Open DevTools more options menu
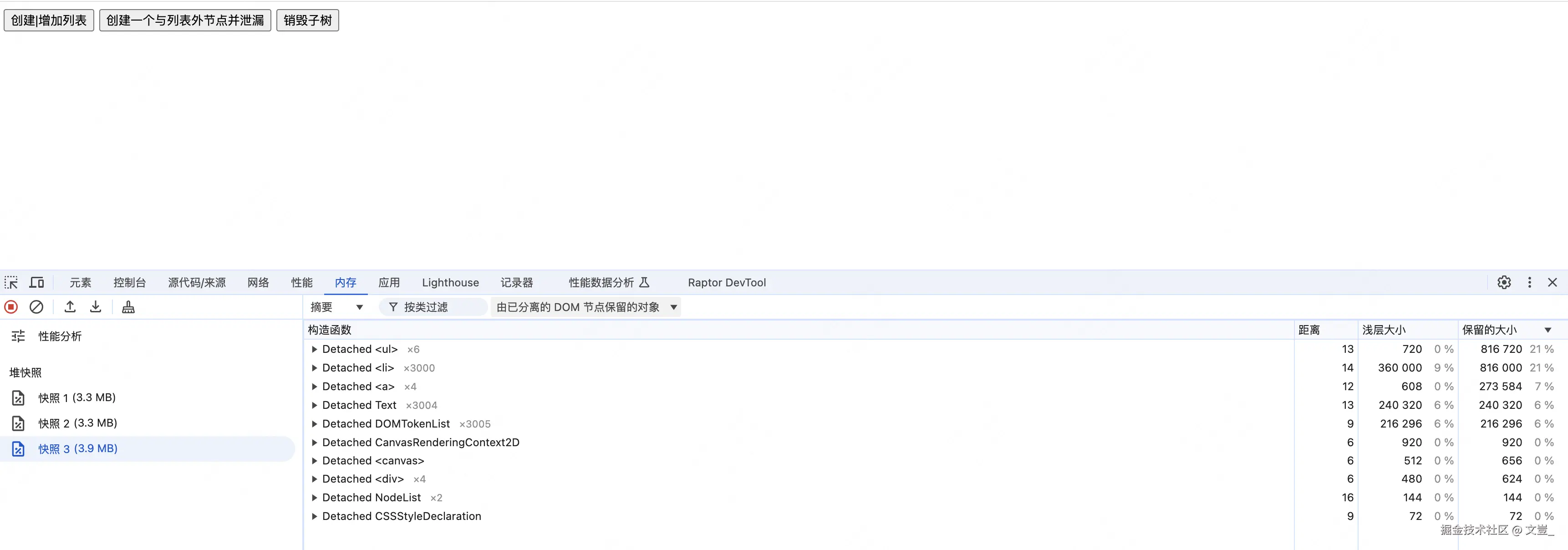Screen dimensions: 1568x550 point(1529,282)
